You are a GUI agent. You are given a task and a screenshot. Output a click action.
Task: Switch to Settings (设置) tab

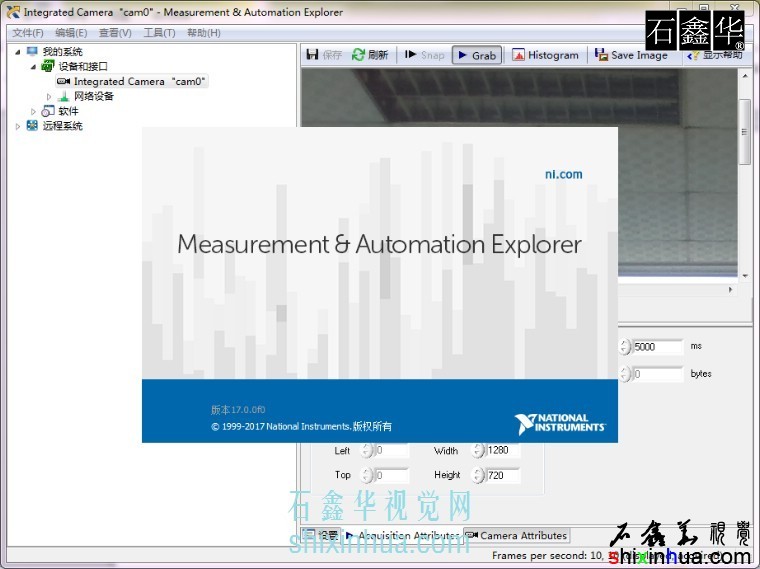[320, 535]
